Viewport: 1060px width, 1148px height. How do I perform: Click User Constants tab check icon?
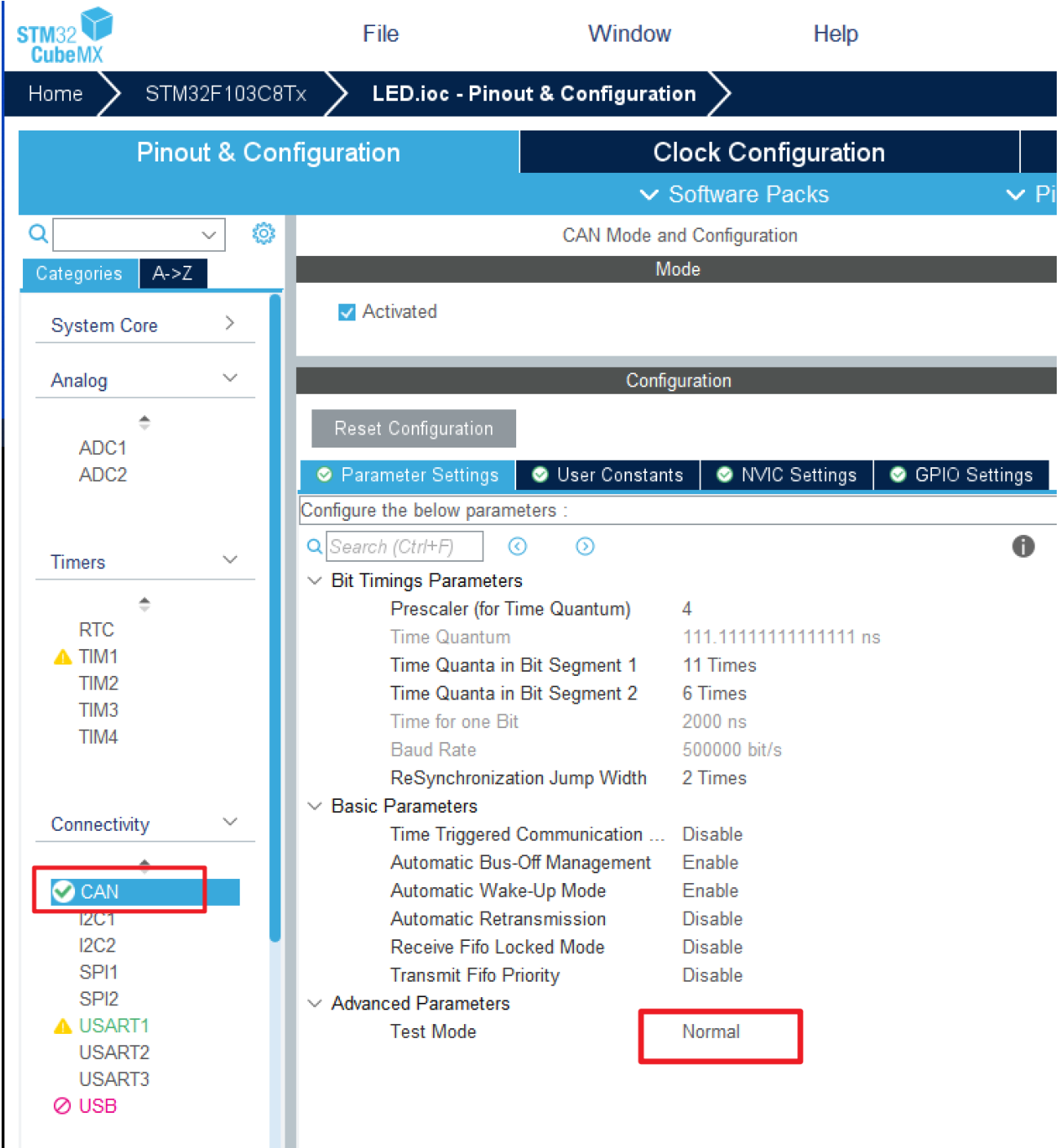coord(540,475)
